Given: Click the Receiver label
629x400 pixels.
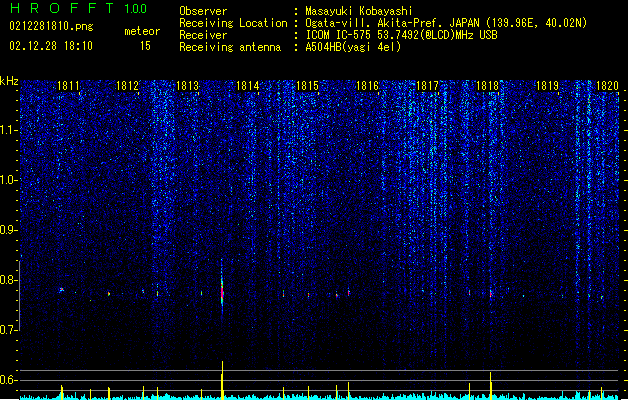Looking at the screenshot, I should click(203, 35).
